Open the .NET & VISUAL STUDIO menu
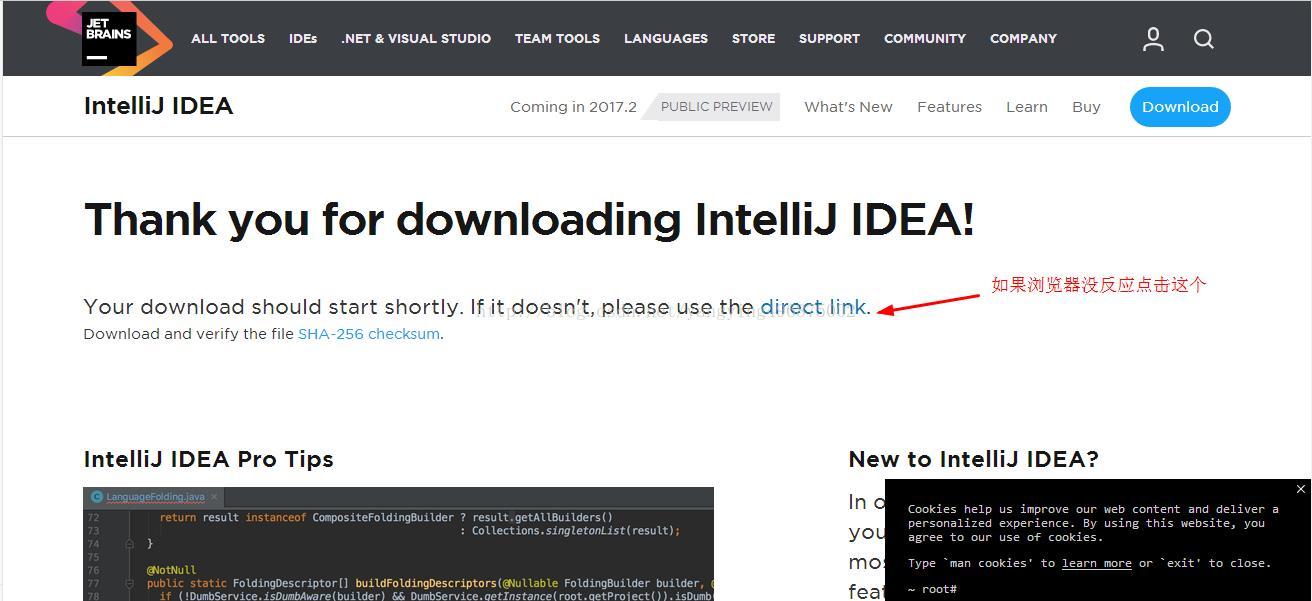Viewport: 1312px width, 601px height. pyautogui.click(x=416, y=38)
